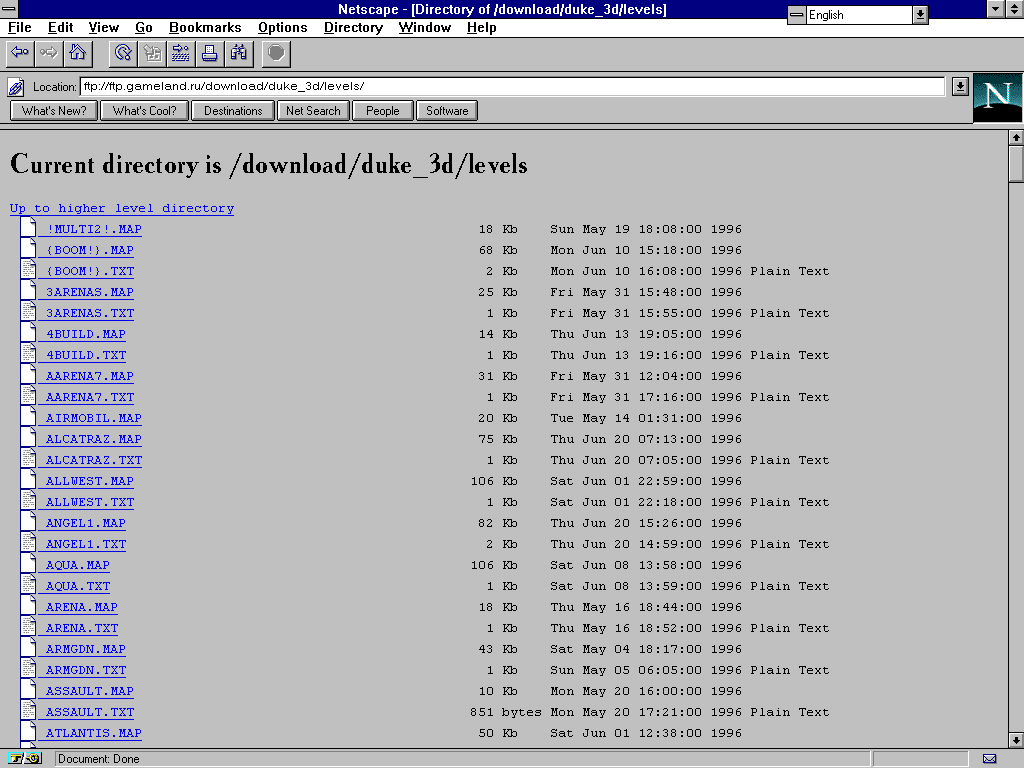Screen dimensions: 1024x768
Task: Go to the Home page icon
Action: [x=78, y=53]
